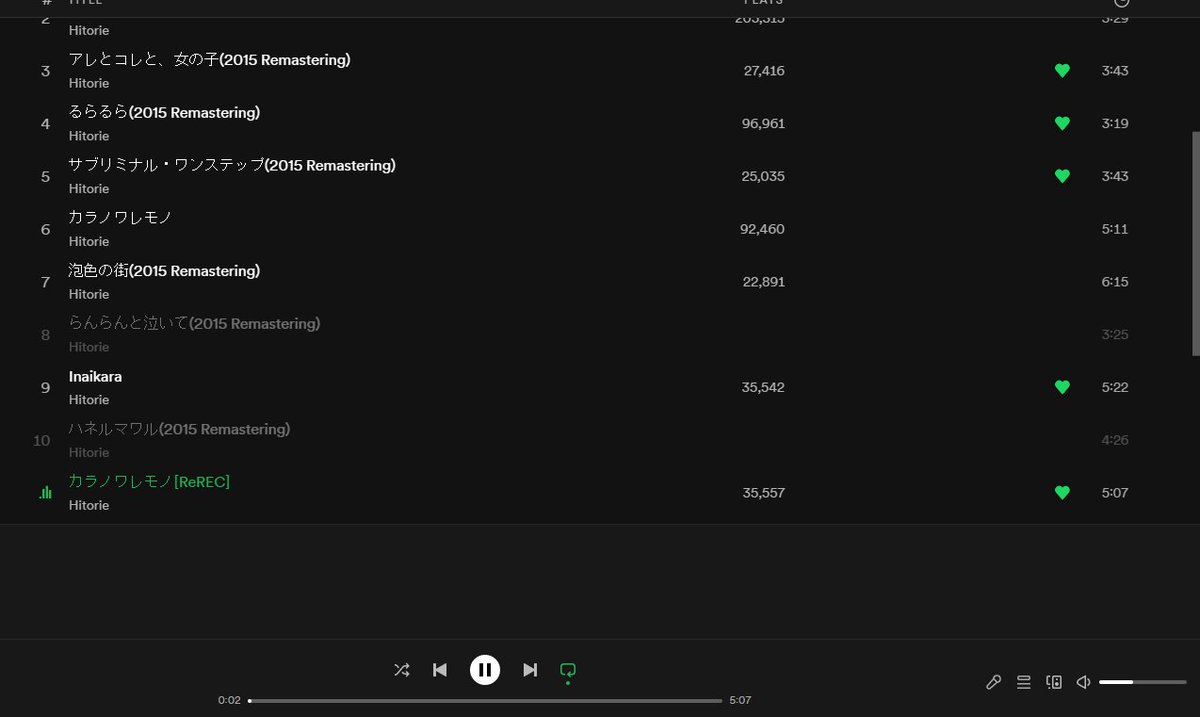Seek within the playback progress bar

coord(485,701)
